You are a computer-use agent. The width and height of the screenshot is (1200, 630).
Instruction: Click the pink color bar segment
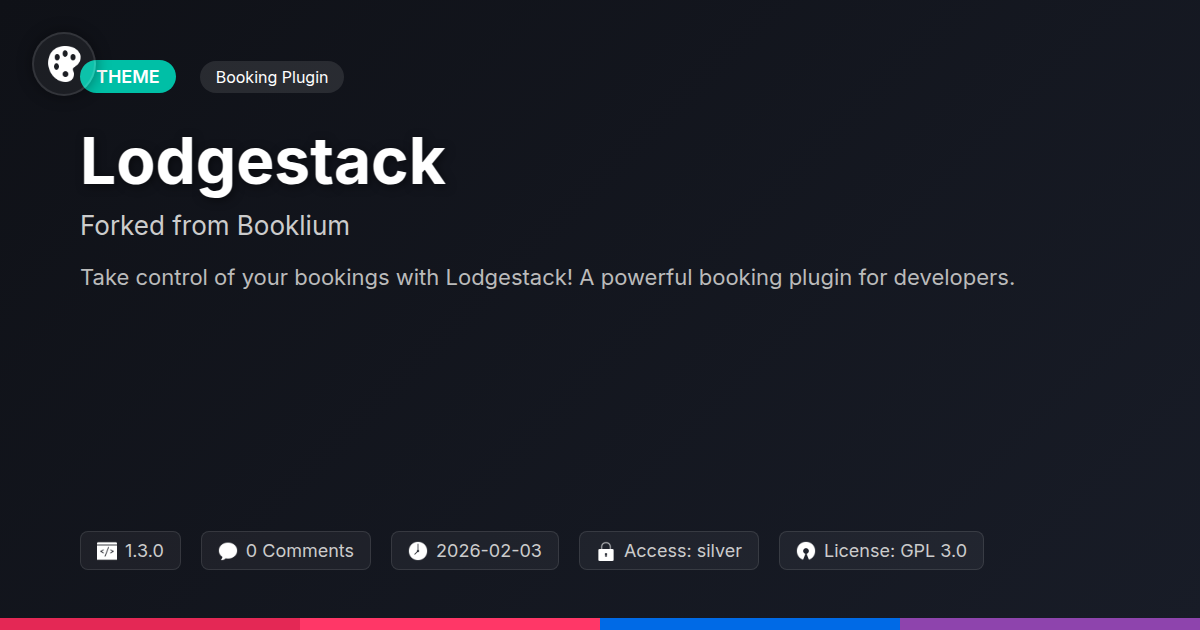click(450, 624)
